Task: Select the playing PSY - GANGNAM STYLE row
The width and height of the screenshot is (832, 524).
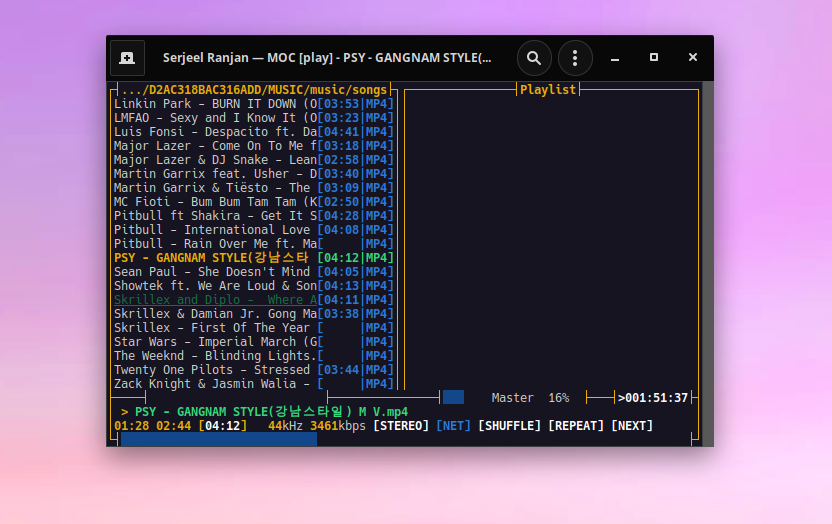Action: [254, 258]
